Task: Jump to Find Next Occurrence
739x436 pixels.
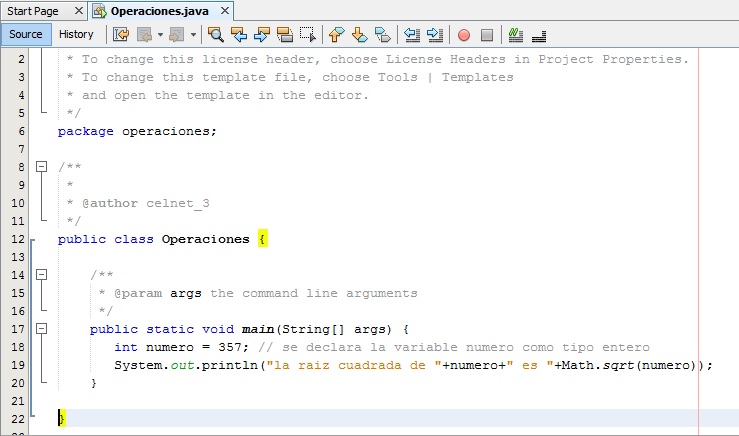Action: (262, 35)
